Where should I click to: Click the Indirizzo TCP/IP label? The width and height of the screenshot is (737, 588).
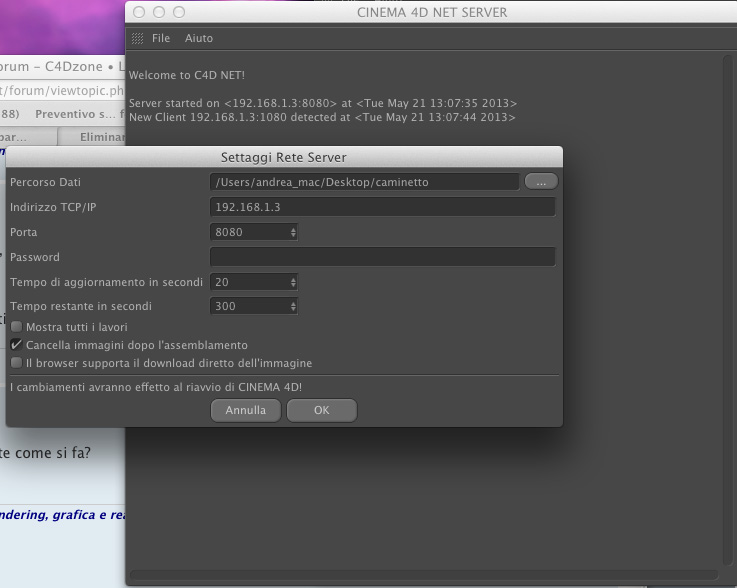(x=53, y=207)
